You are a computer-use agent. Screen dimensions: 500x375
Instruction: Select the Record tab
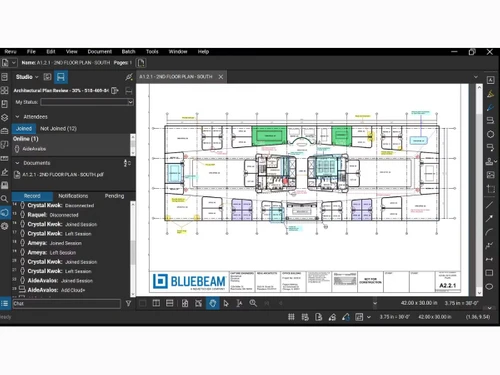(32, 196)
